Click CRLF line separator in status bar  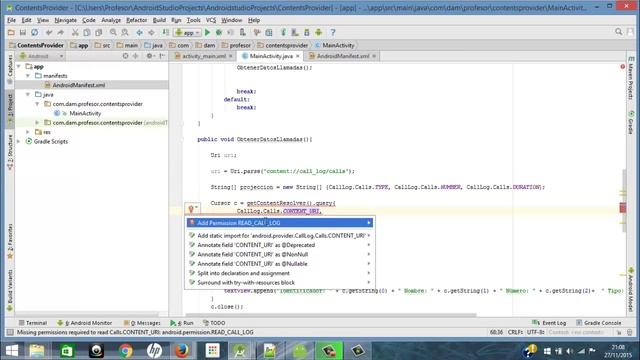pos(515,332)
